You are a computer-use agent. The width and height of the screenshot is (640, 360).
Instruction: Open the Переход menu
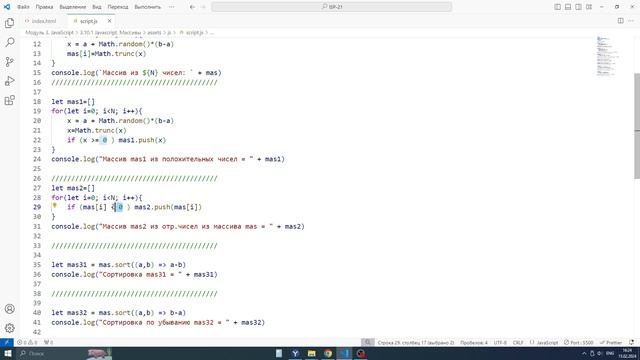point(118,7)
